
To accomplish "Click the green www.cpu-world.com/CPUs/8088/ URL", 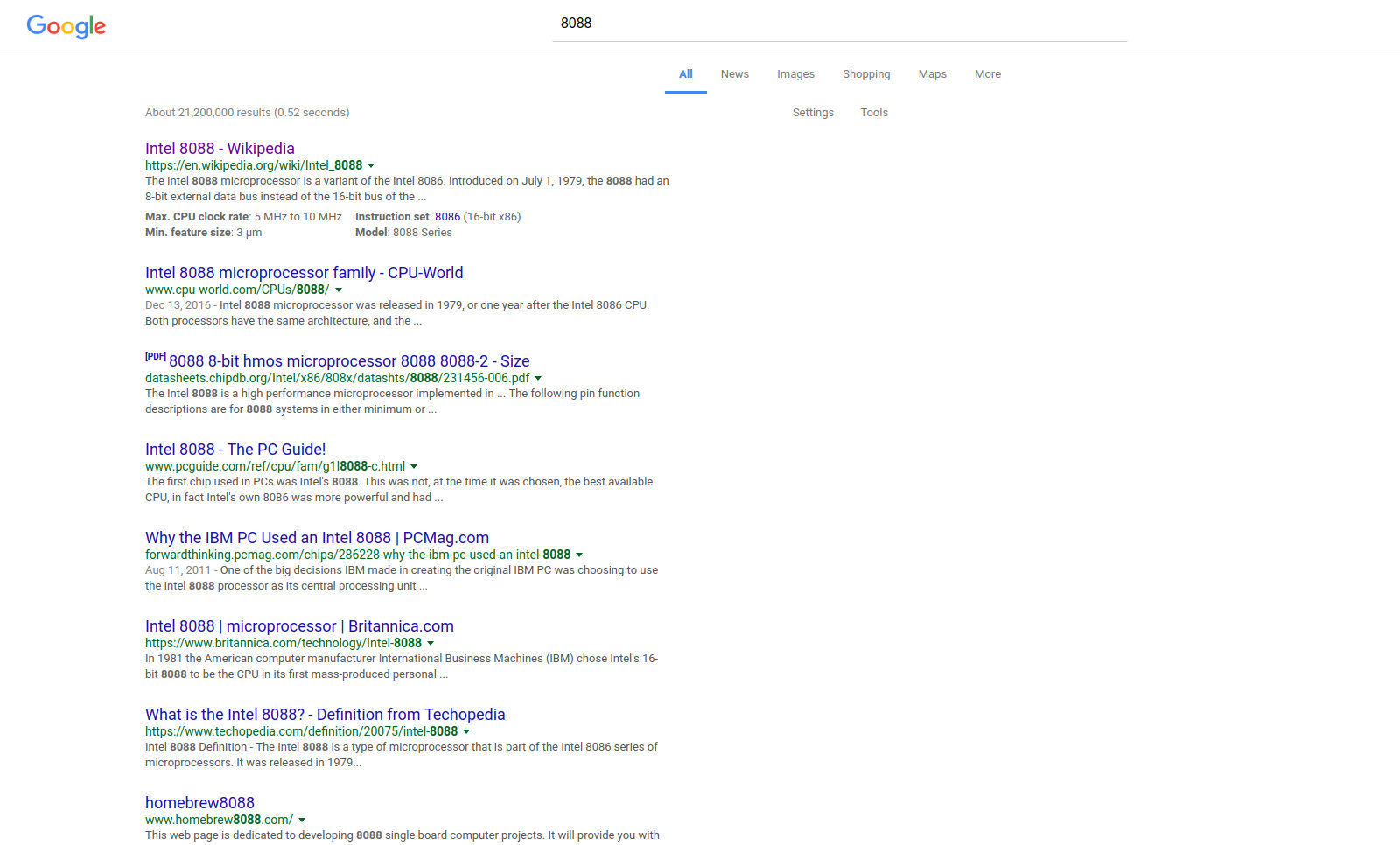I will [x=237, y=290].
